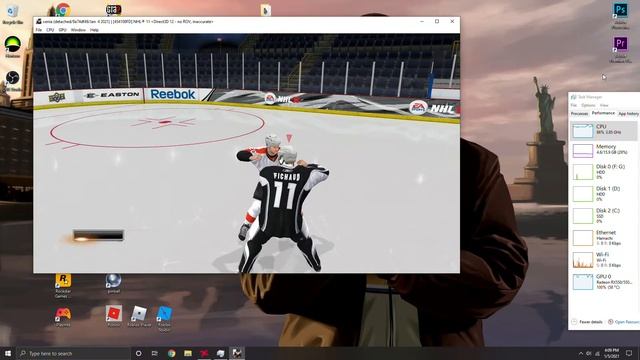Select the Ethernet performance entry
Image resolution: width=640 pixels, height=360 pixels.
click(604, 238)
